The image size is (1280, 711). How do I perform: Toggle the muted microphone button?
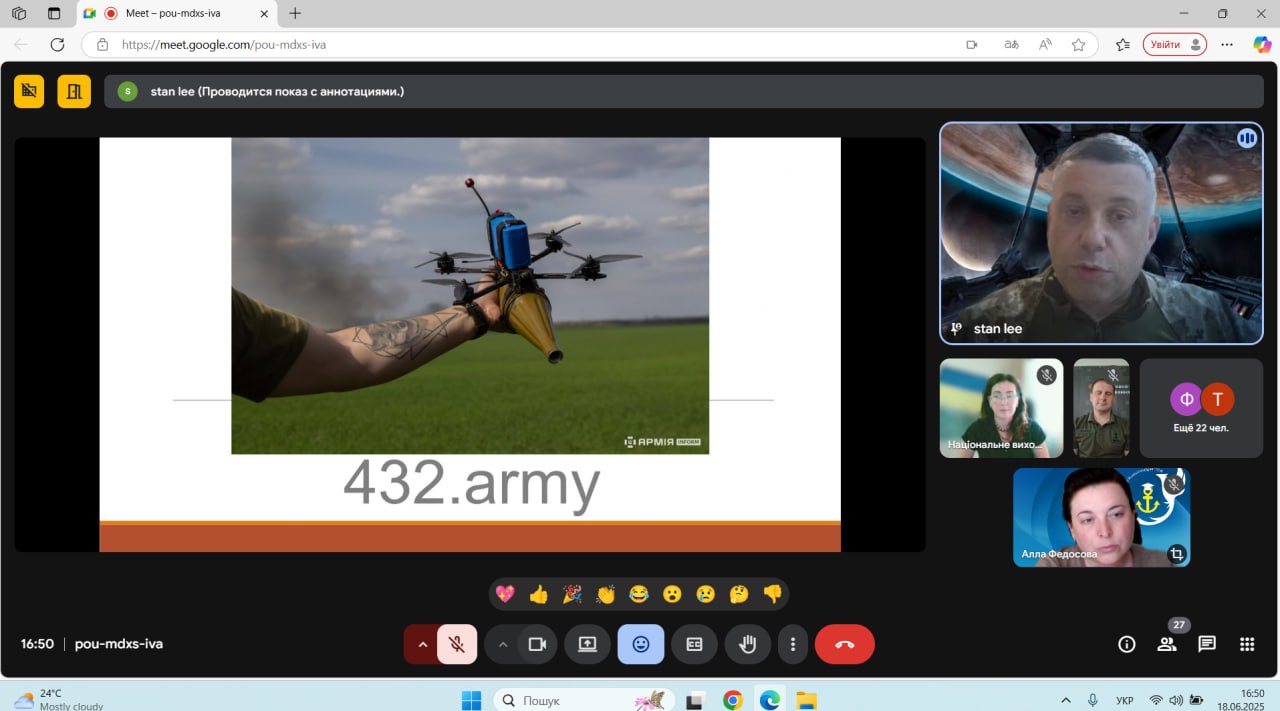(457, 644)
